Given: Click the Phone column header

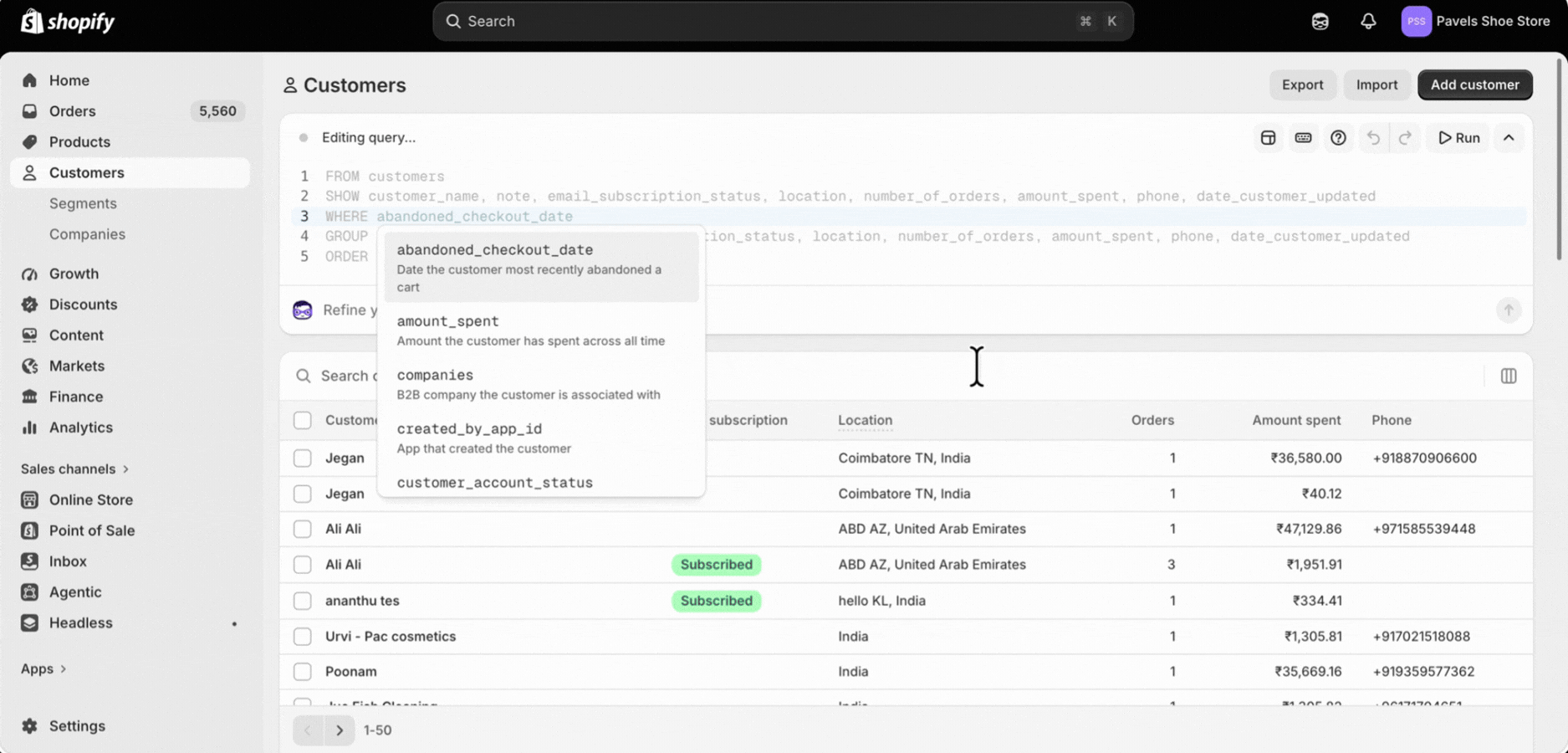Looking at the screenshot, I should (x=1392, y=420).
